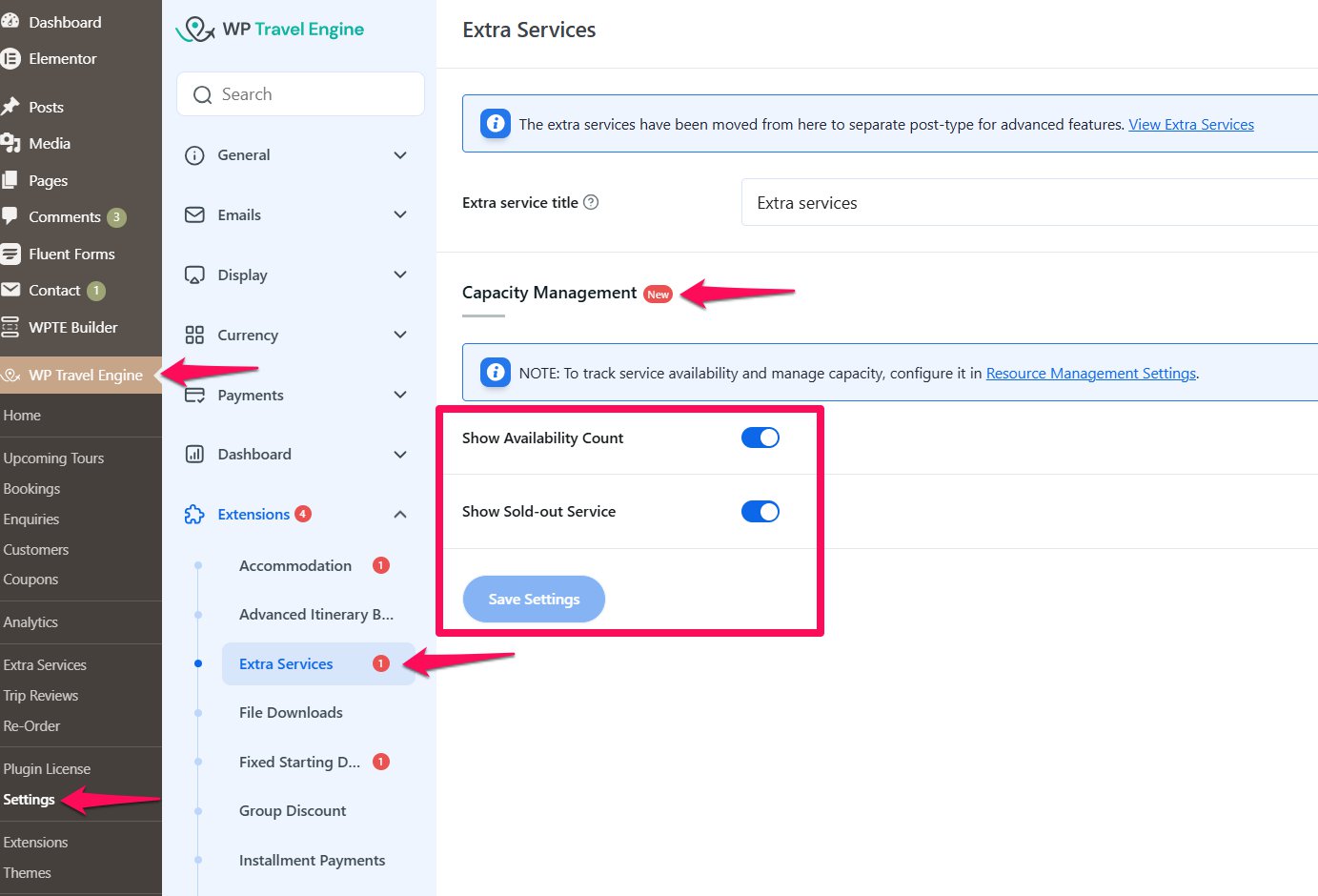Select the Capacity Management tab heading
The image size is (1318, 896).
pos(549,293)
